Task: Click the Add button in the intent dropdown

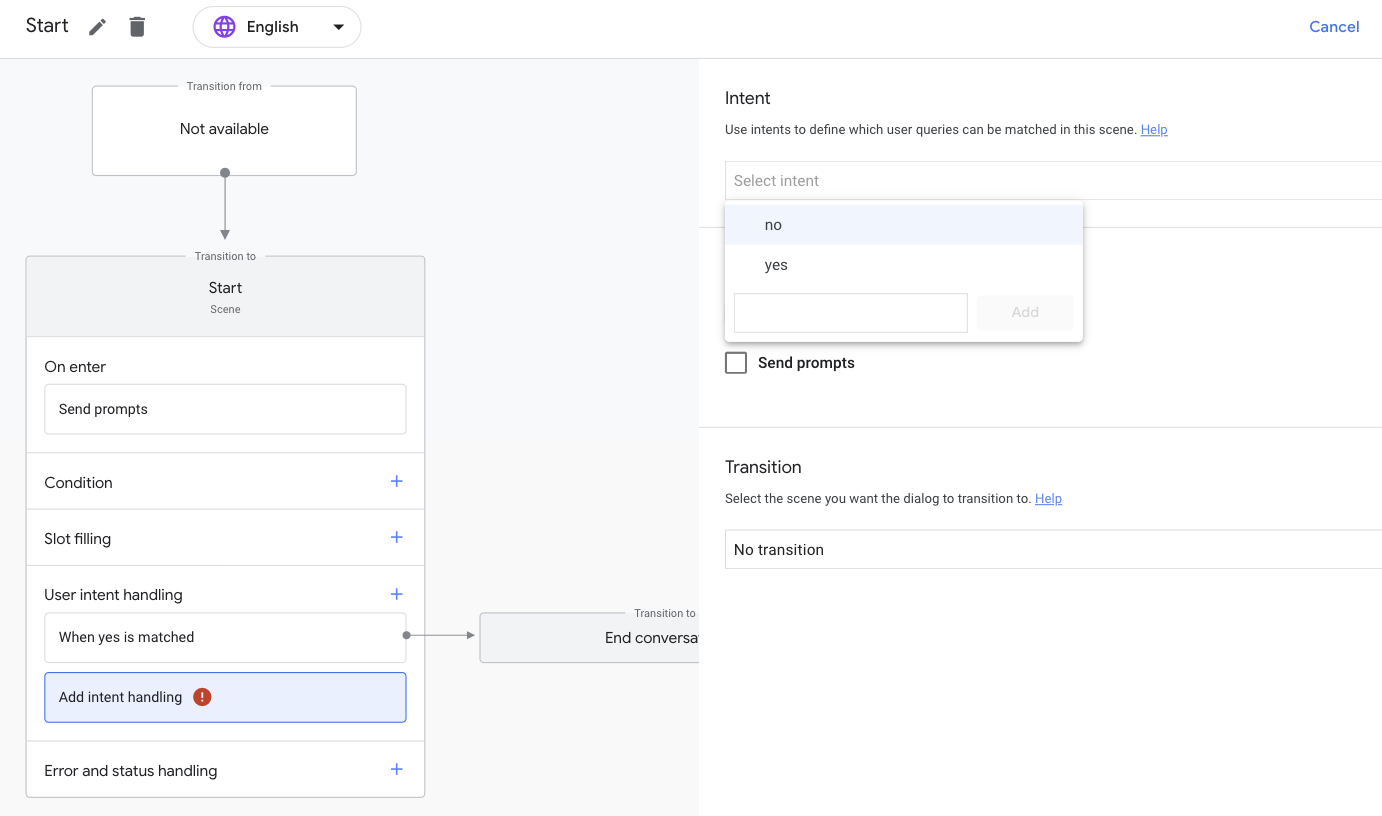Action: coord(1024,312)
